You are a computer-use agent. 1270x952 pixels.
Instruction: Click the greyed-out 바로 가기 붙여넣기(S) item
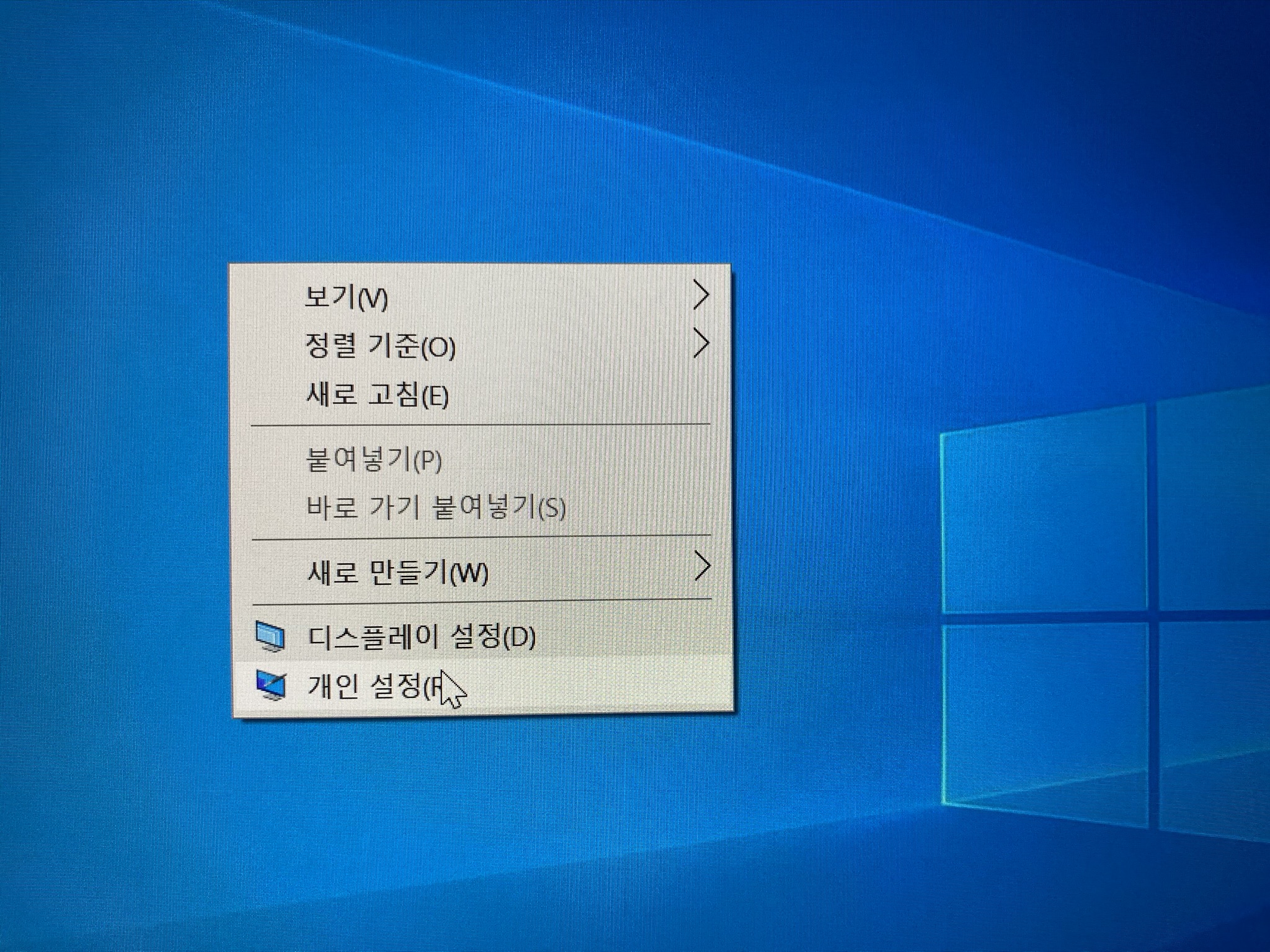point(435,508)
